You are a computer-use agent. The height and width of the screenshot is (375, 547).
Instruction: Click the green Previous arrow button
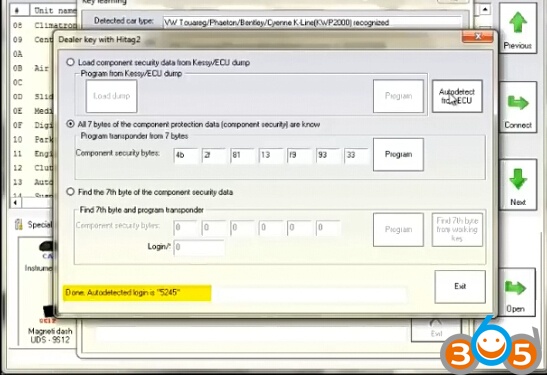tap(518, 29)
